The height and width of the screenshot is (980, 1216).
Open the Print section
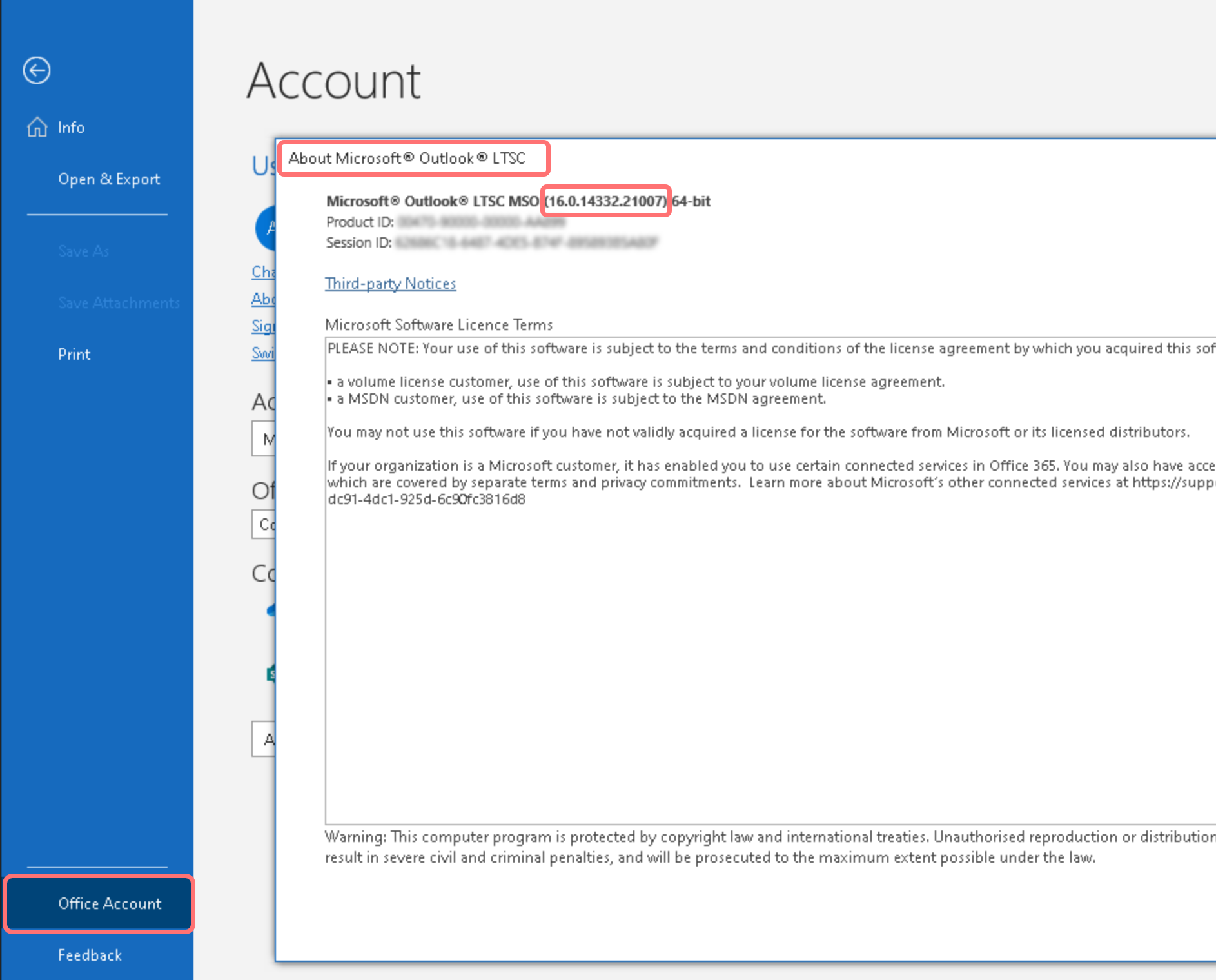tap(74, 354)
